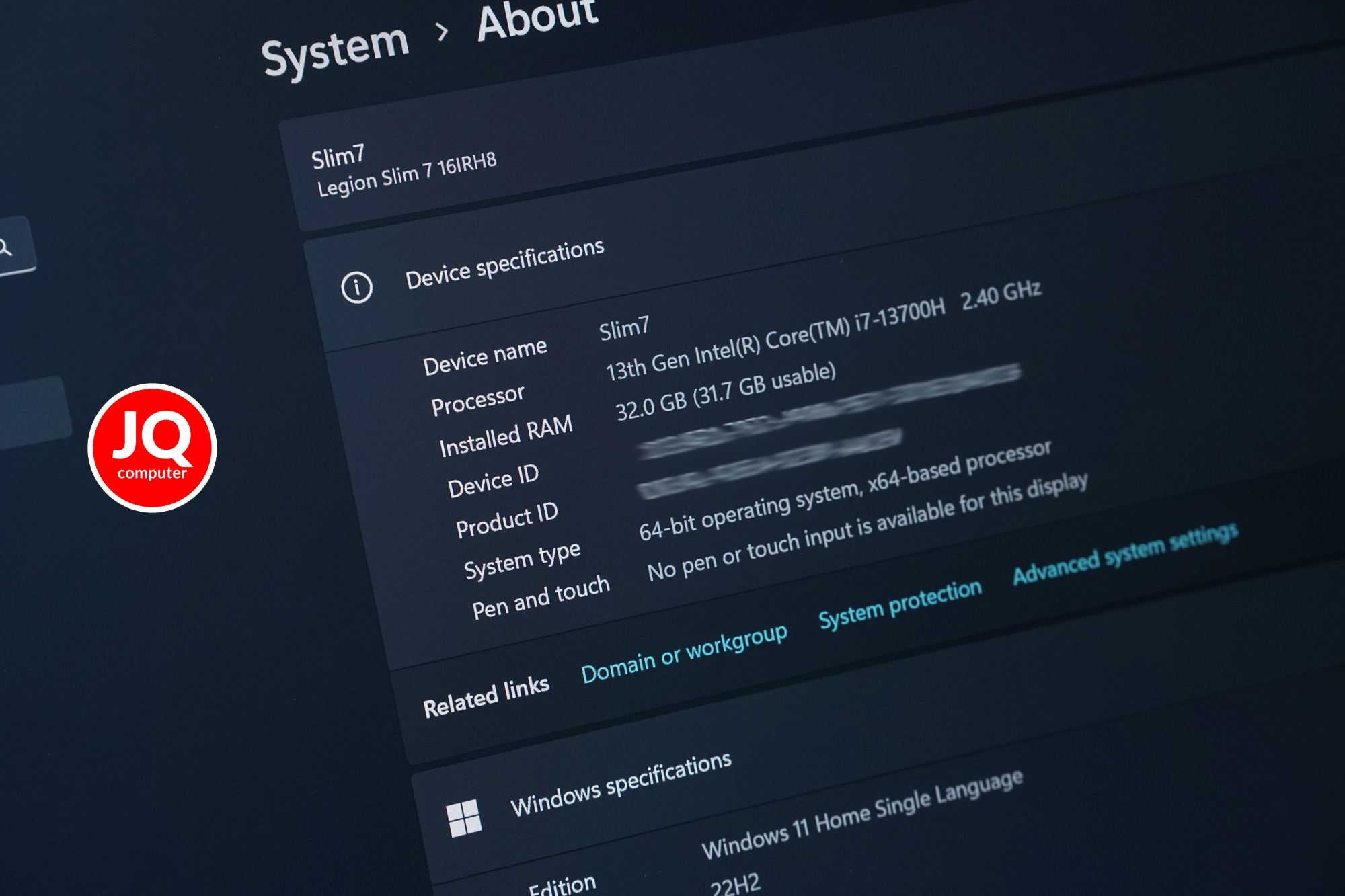Select Legion Slim 7 16IRH8 model text
The width and height of the screenshot is (1345, 896).
[x=407, y=174]
